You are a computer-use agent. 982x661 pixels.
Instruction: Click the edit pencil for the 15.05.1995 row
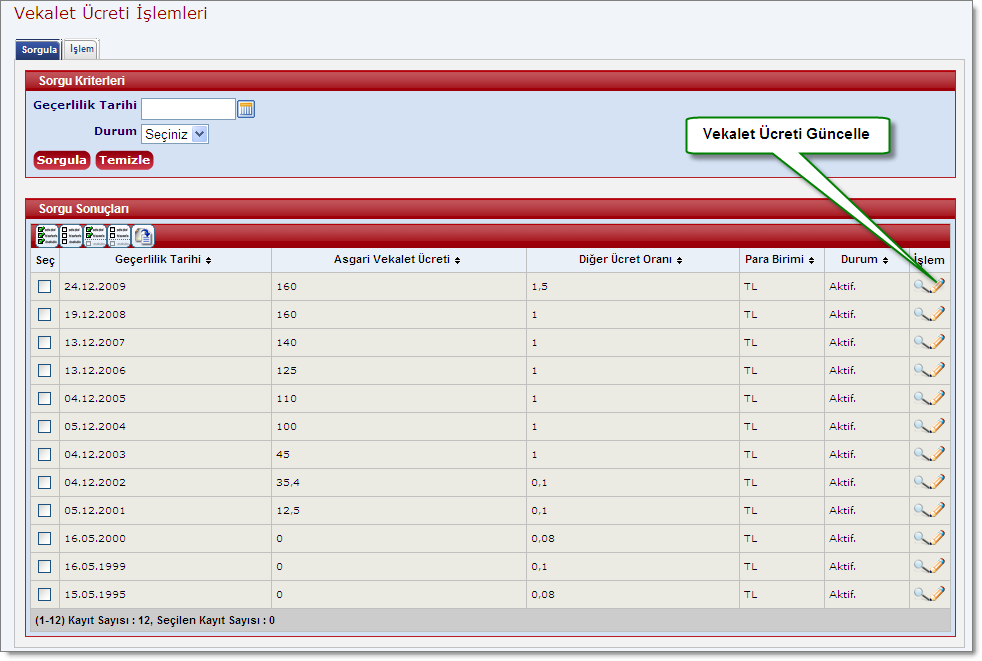[x=937, y=593]
